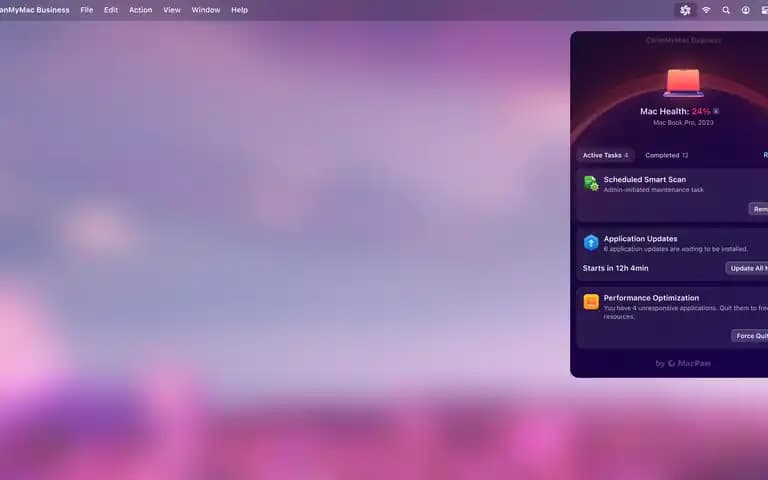This screenshot has height=480, width=768.
Task: Click the 'Scheduled Smart Scan' title
Action: 645,179
